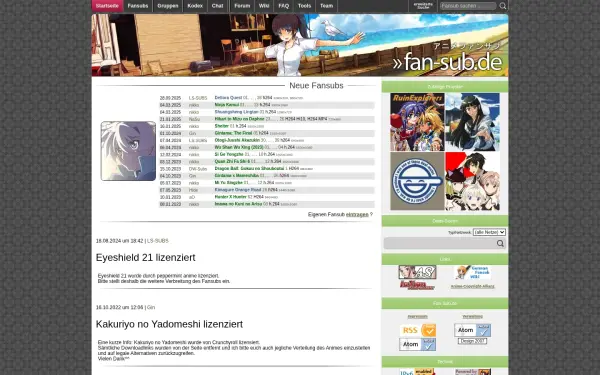The width and height of the screenshot is (600, 375).
Task: Click the Gin group in the Gintama: The Final row
Action: click(192, 133)
